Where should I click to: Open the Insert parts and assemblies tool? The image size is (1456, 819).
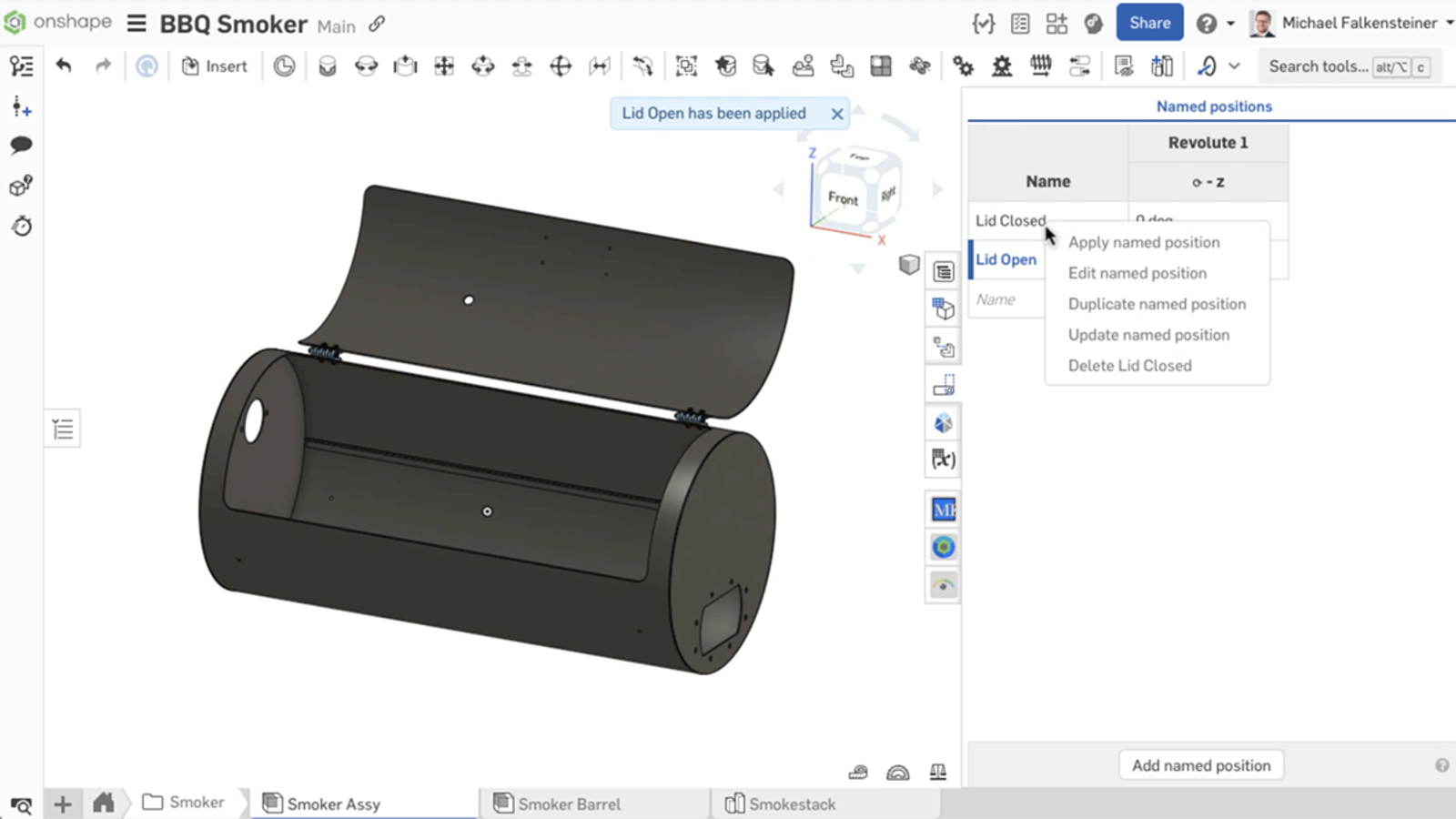[215, 66]
